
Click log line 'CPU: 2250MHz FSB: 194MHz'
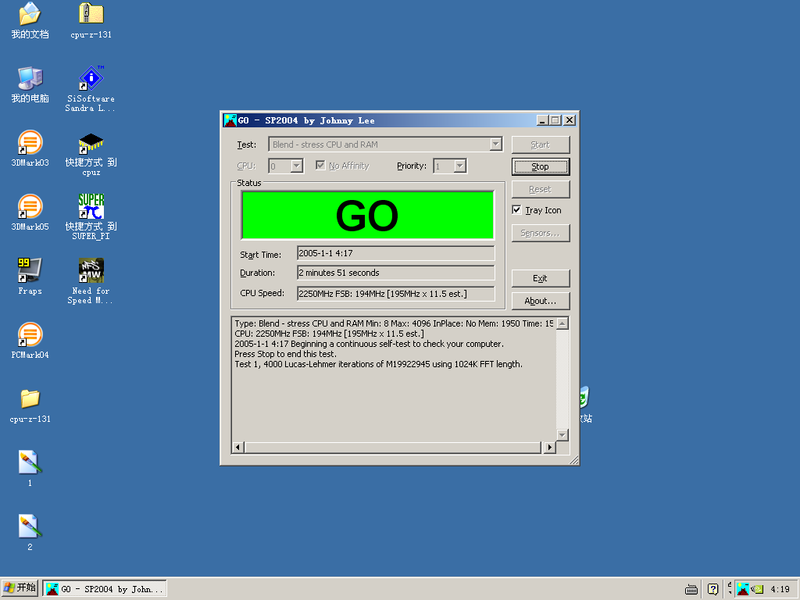pos(329,334)
